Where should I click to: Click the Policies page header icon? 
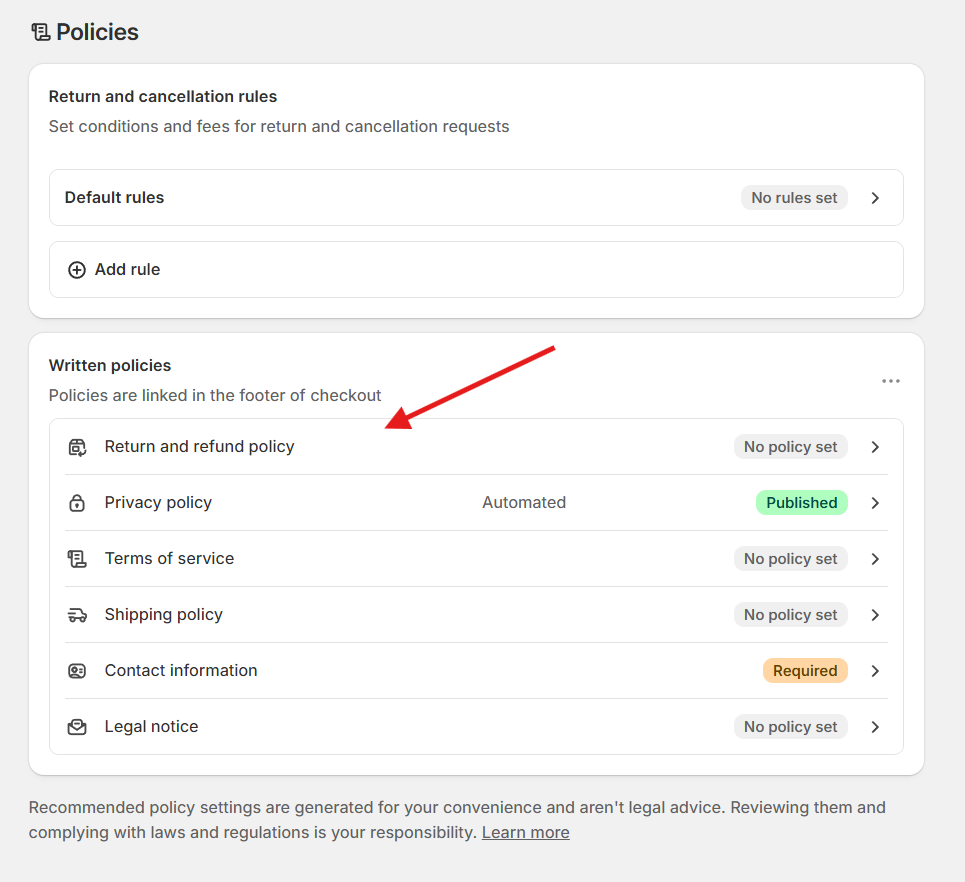coord(41,32)
